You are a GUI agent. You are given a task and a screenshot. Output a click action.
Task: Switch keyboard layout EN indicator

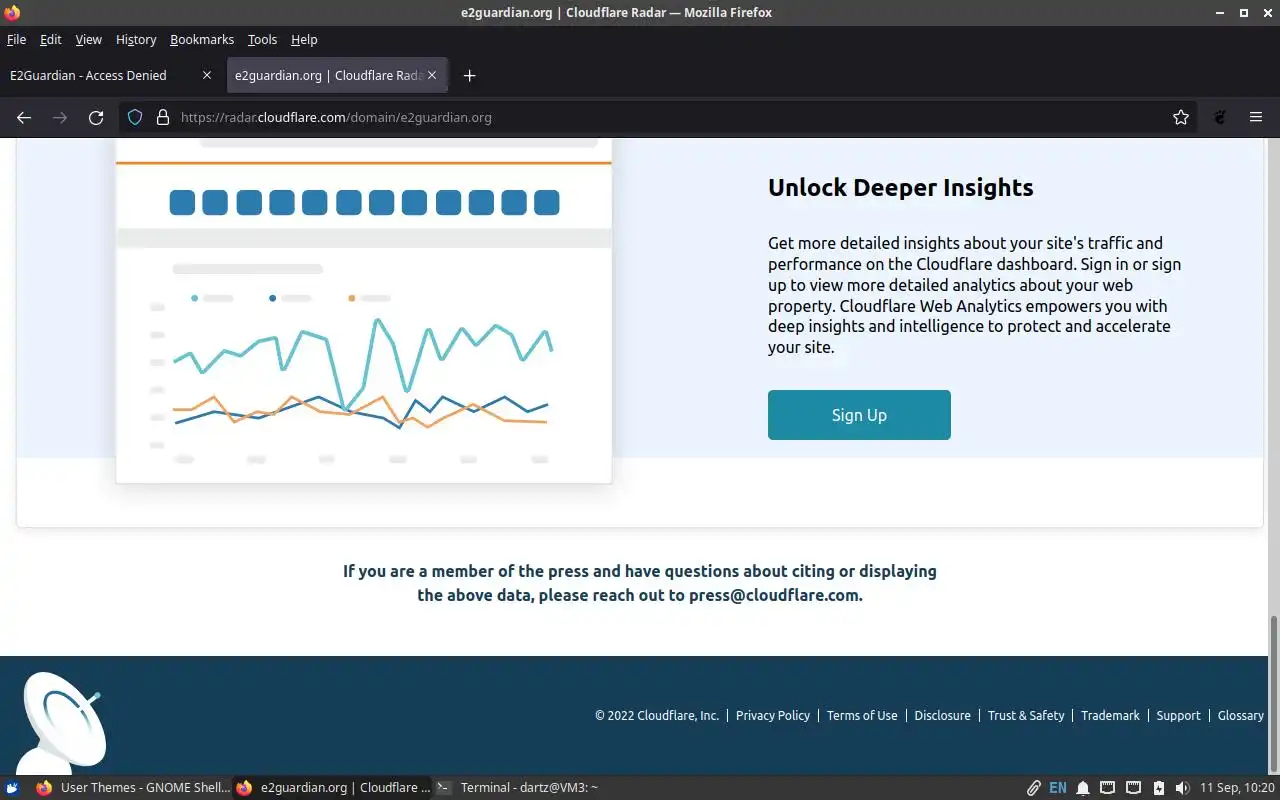pyautogui.click(x=1058, y=788)
